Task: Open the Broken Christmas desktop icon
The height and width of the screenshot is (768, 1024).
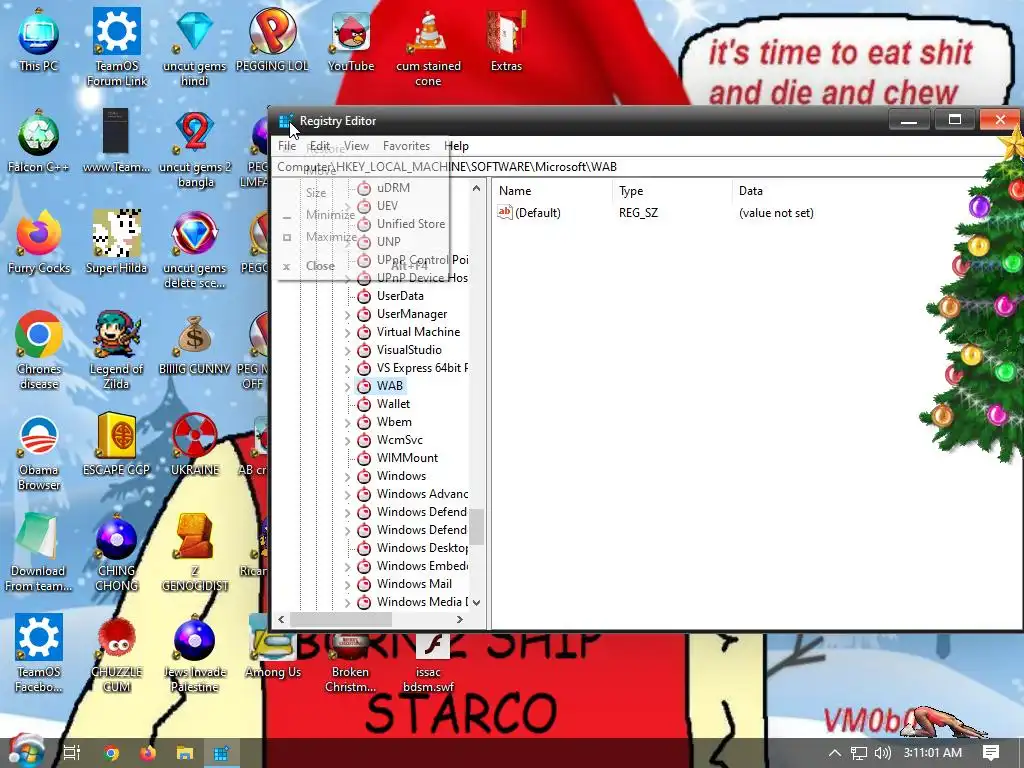Action: (350, 662)
